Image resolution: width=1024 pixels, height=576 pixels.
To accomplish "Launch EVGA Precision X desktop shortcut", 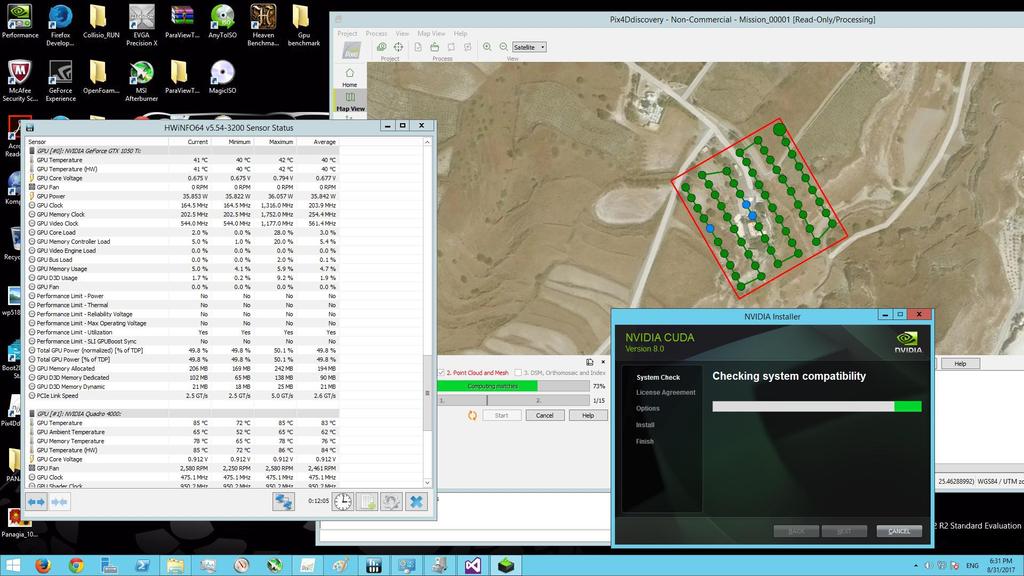I will (x=142, y=25).
